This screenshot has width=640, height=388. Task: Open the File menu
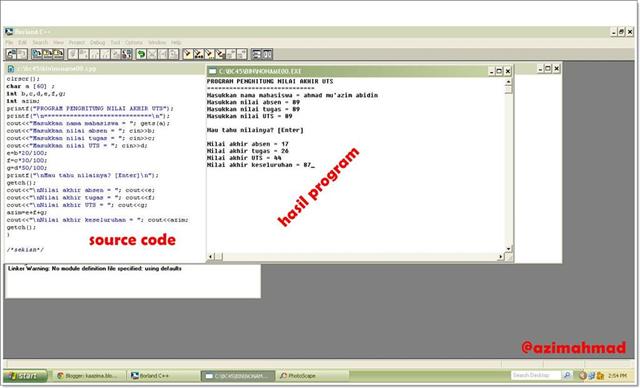click(x=9, y=42)
